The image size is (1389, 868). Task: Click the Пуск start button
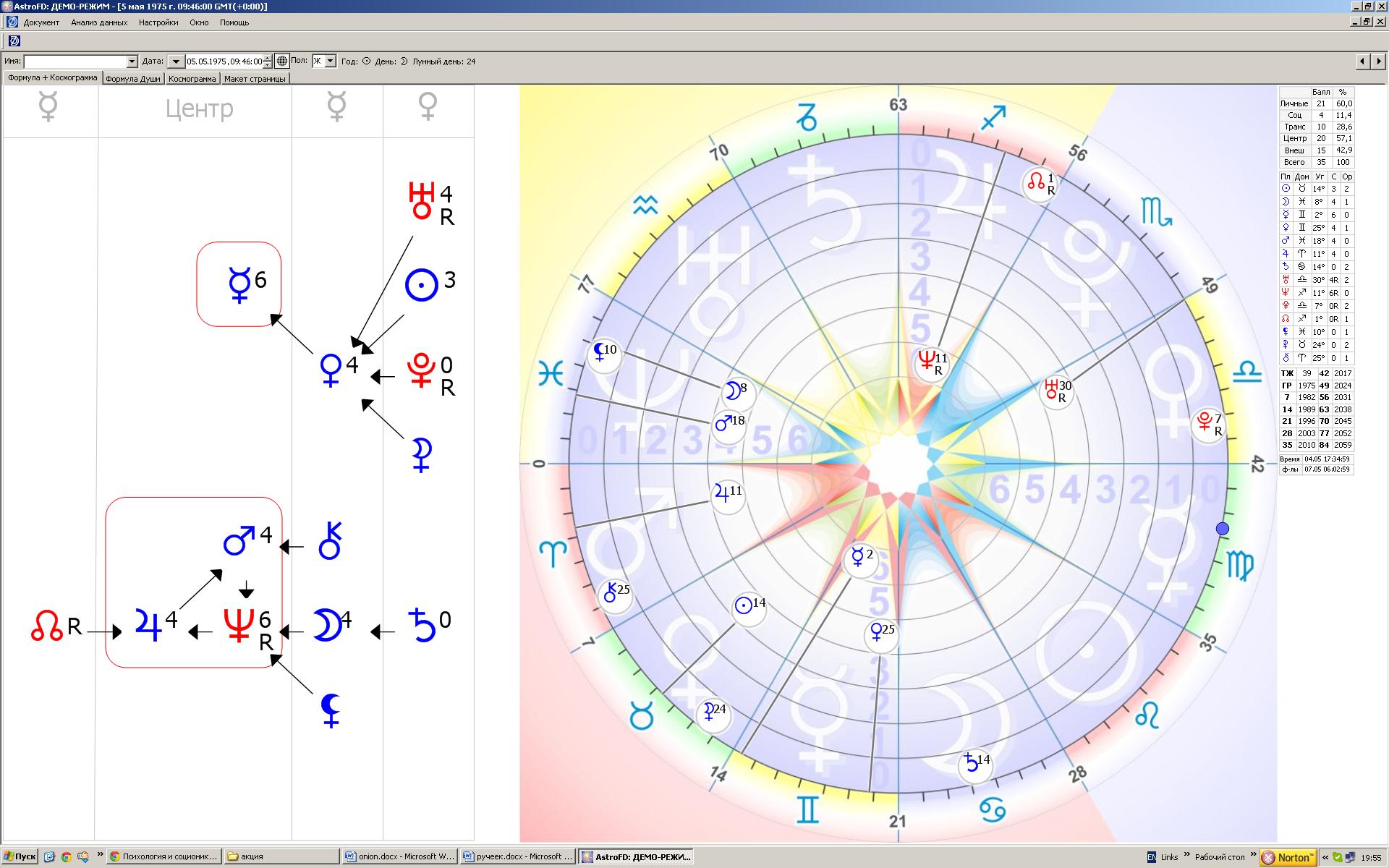(20, 856)
